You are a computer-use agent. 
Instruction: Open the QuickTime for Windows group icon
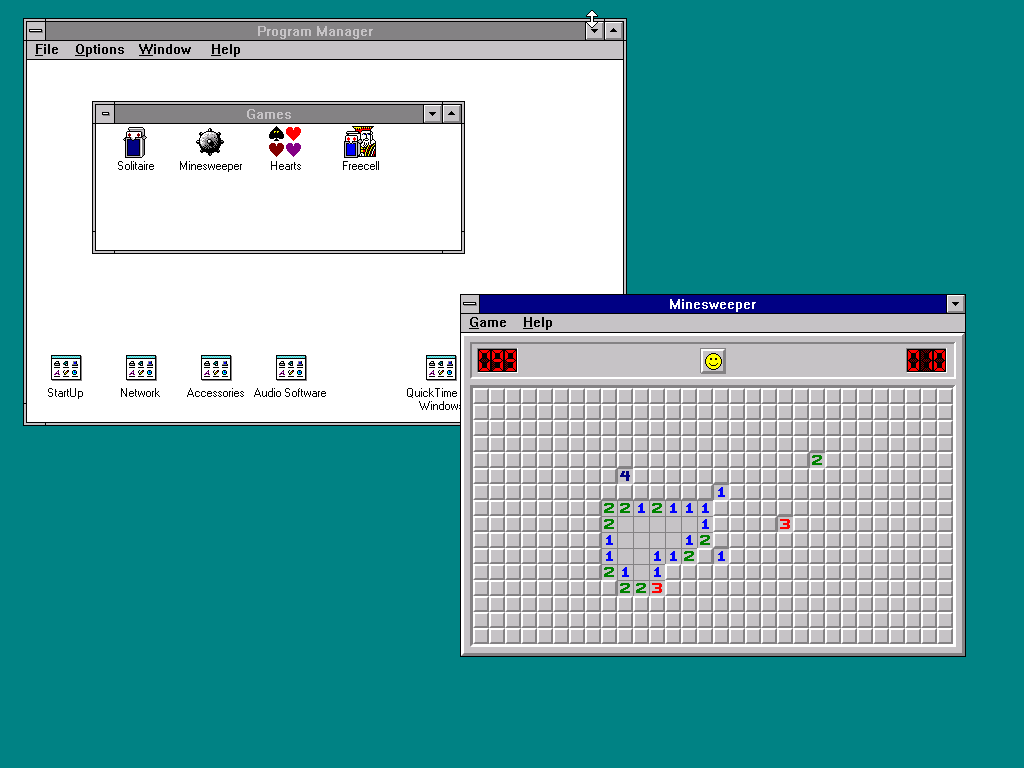point(440,369)
